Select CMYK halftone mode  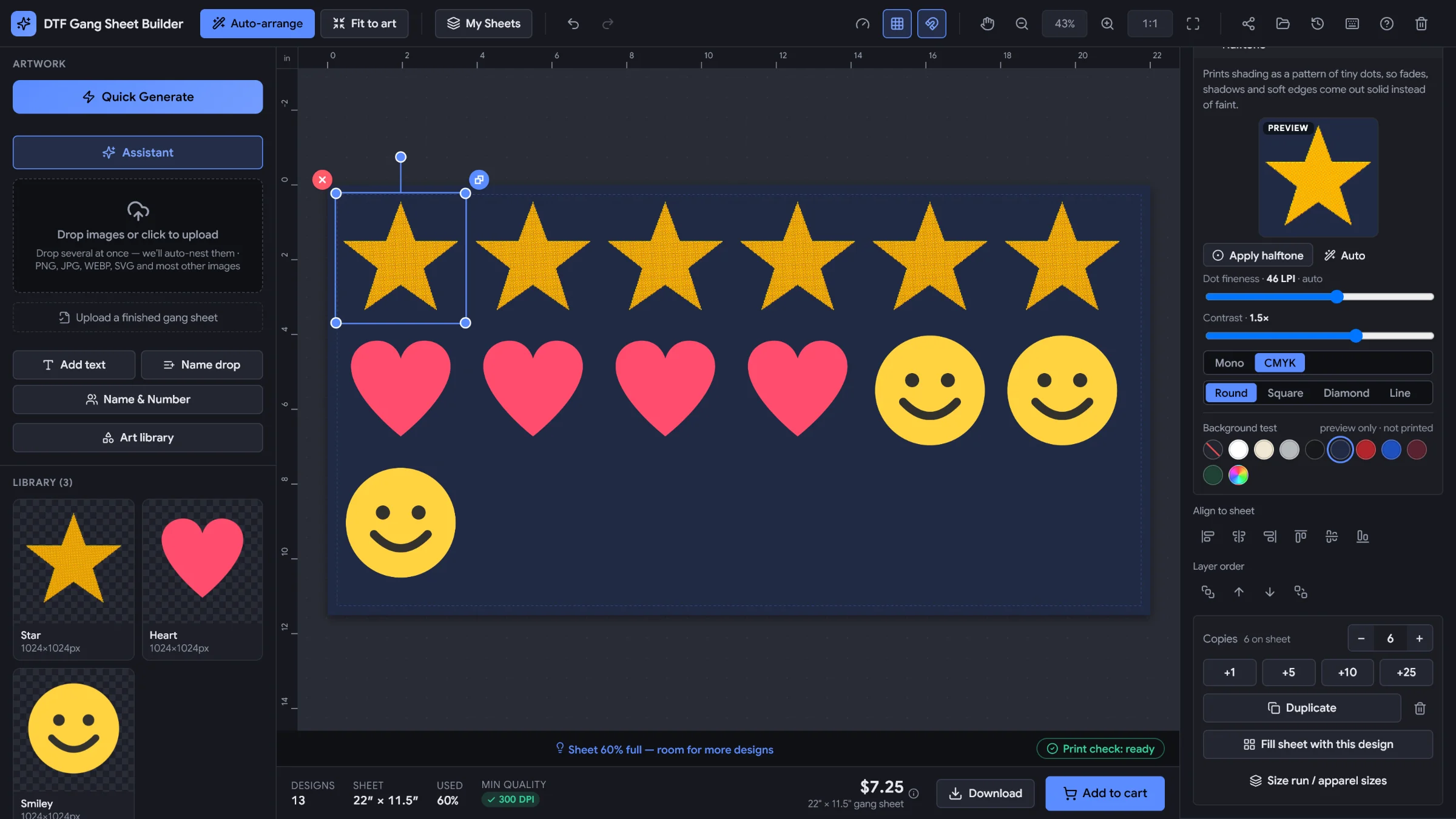pyautogui.click(x=1279, y=363)
